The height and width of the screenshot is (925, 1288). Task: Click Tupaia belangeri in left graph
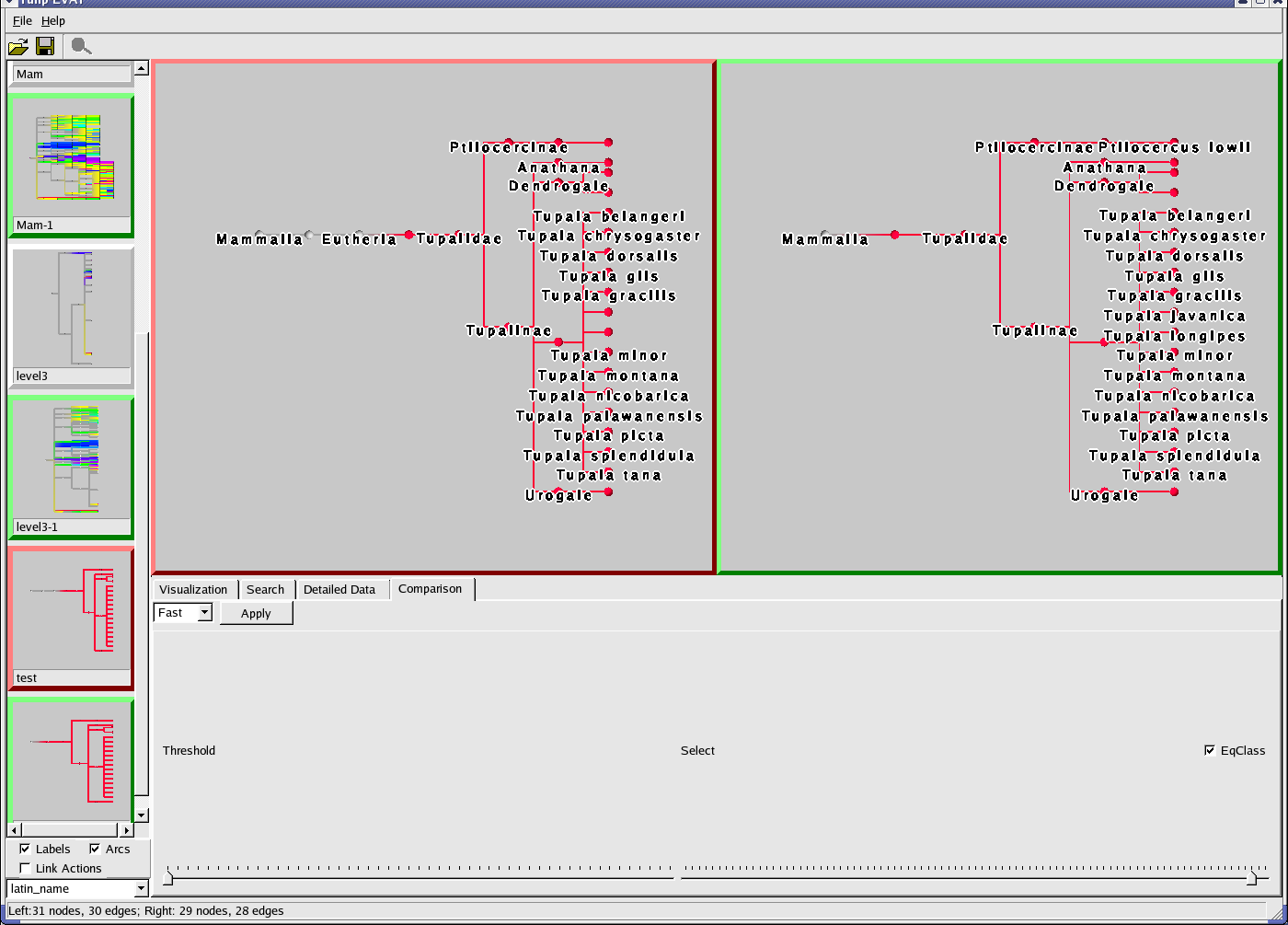click(609, 216)
